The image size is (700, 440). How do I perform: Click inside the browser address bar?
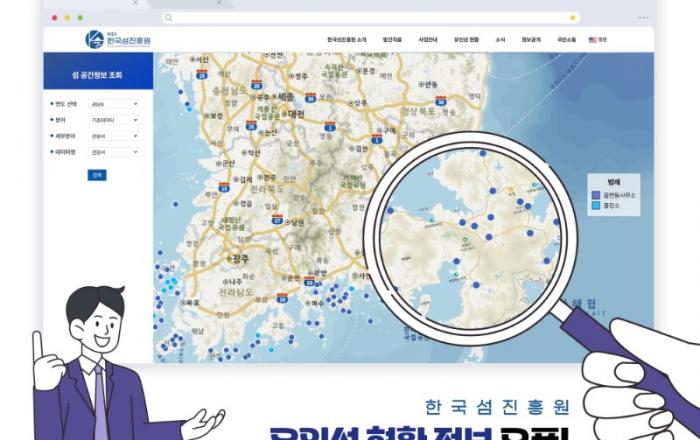coord(371,17)
